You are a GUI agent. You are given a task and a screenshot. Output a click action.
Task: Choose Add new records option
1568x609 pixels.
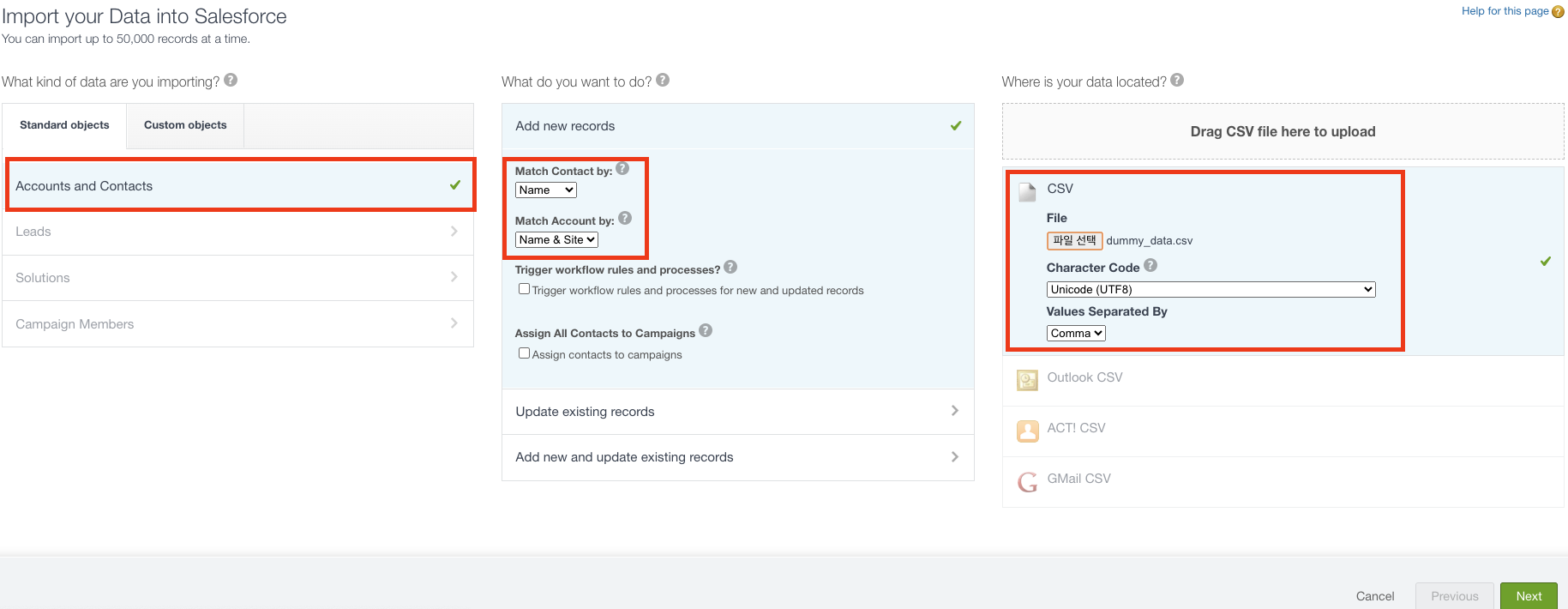point(737,126)
